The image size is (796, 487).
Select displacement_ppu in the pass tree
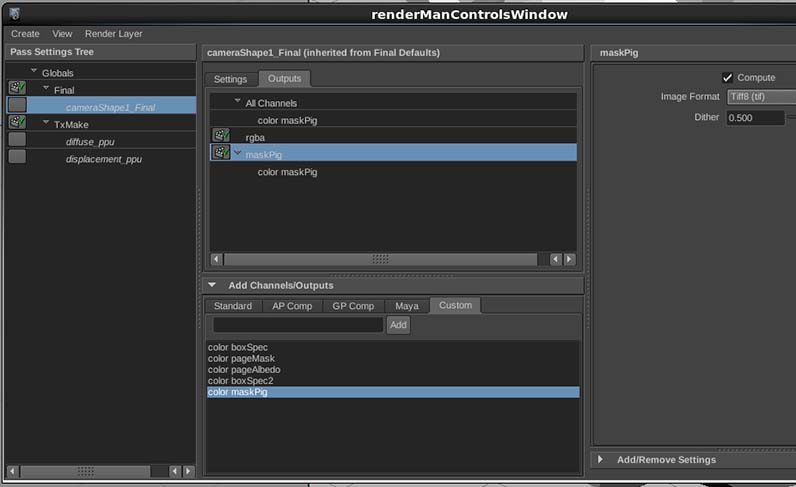point(104,159)
